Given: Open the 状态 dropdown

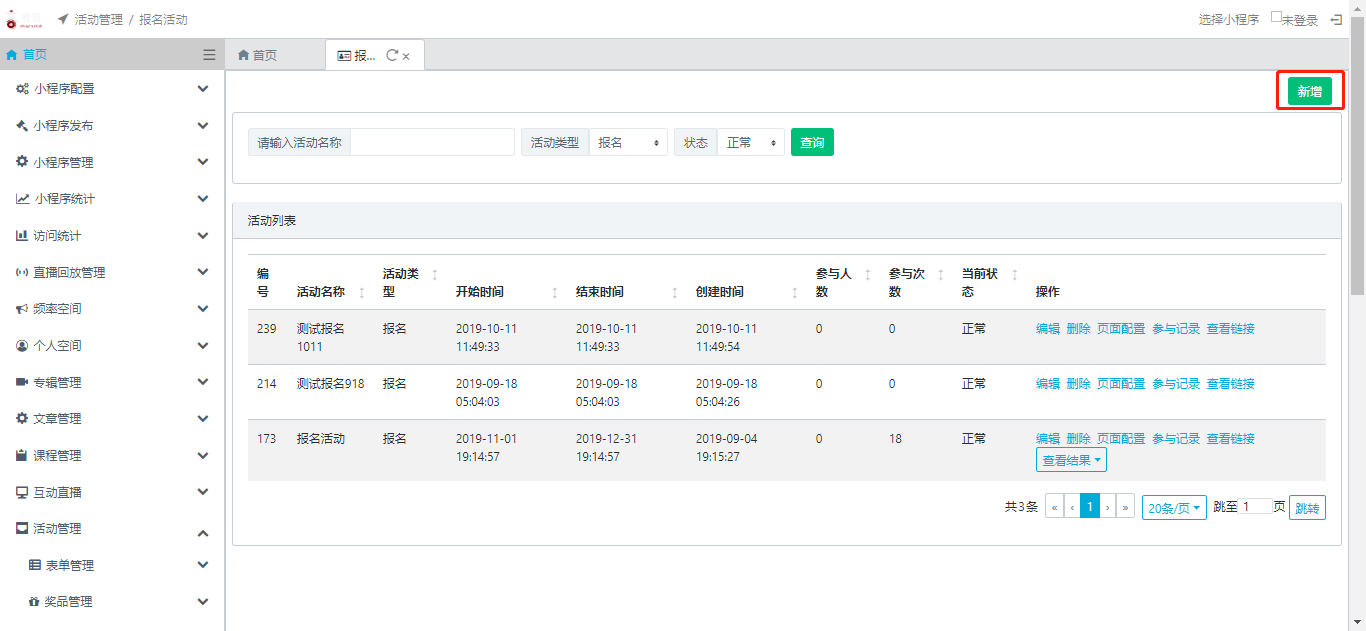Looking at the screenshot, I should (751, 143).
